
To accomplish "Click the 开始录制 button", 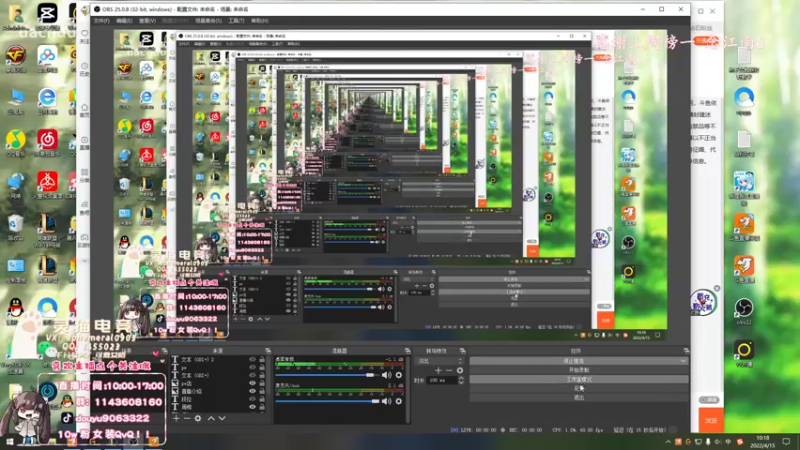I will [x=579, y=370].
